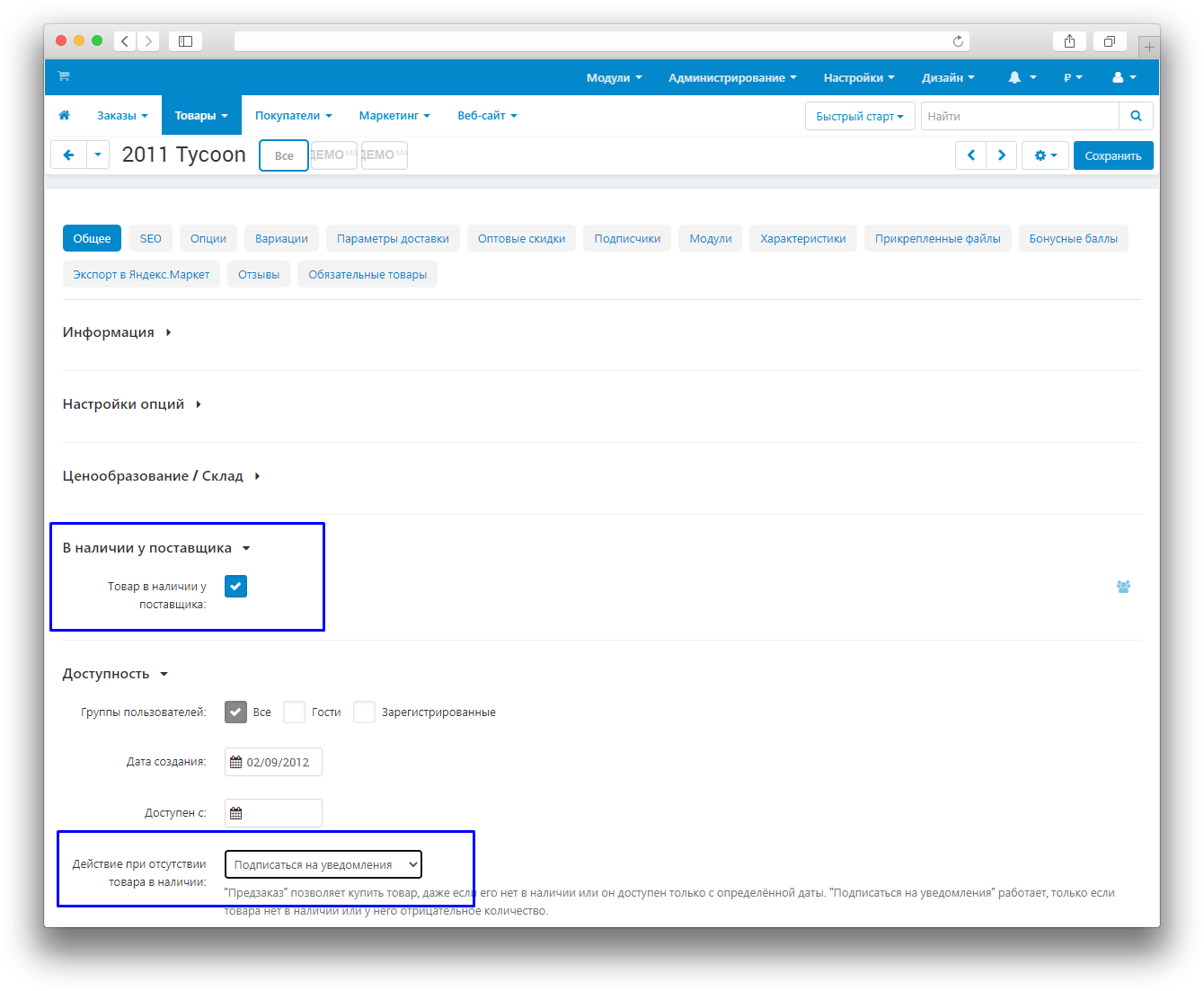Go to the next product arrow

1001,155
